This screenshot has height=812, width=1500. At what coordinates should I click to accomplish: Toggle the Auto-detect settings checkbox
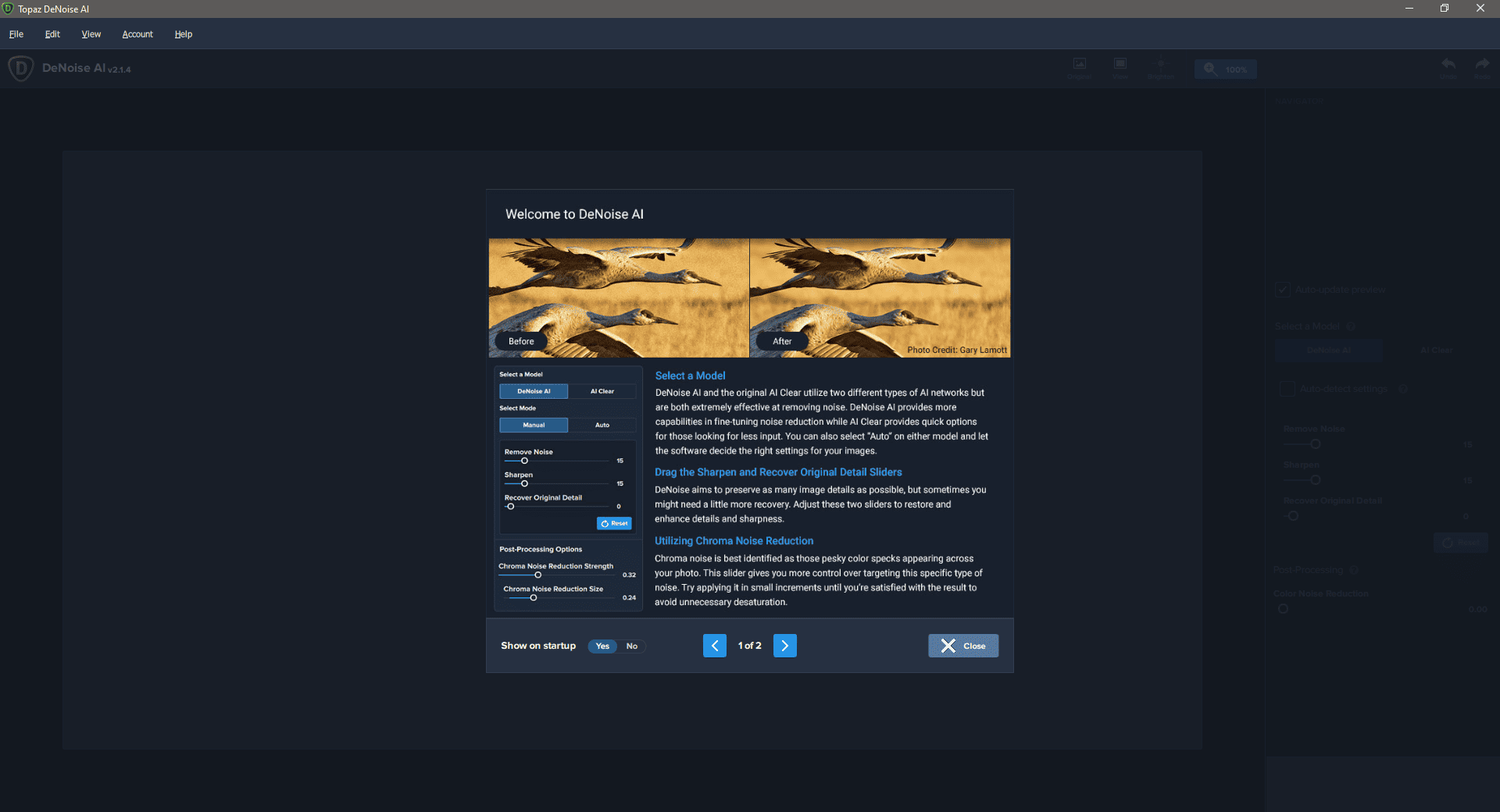(1287, 389)
